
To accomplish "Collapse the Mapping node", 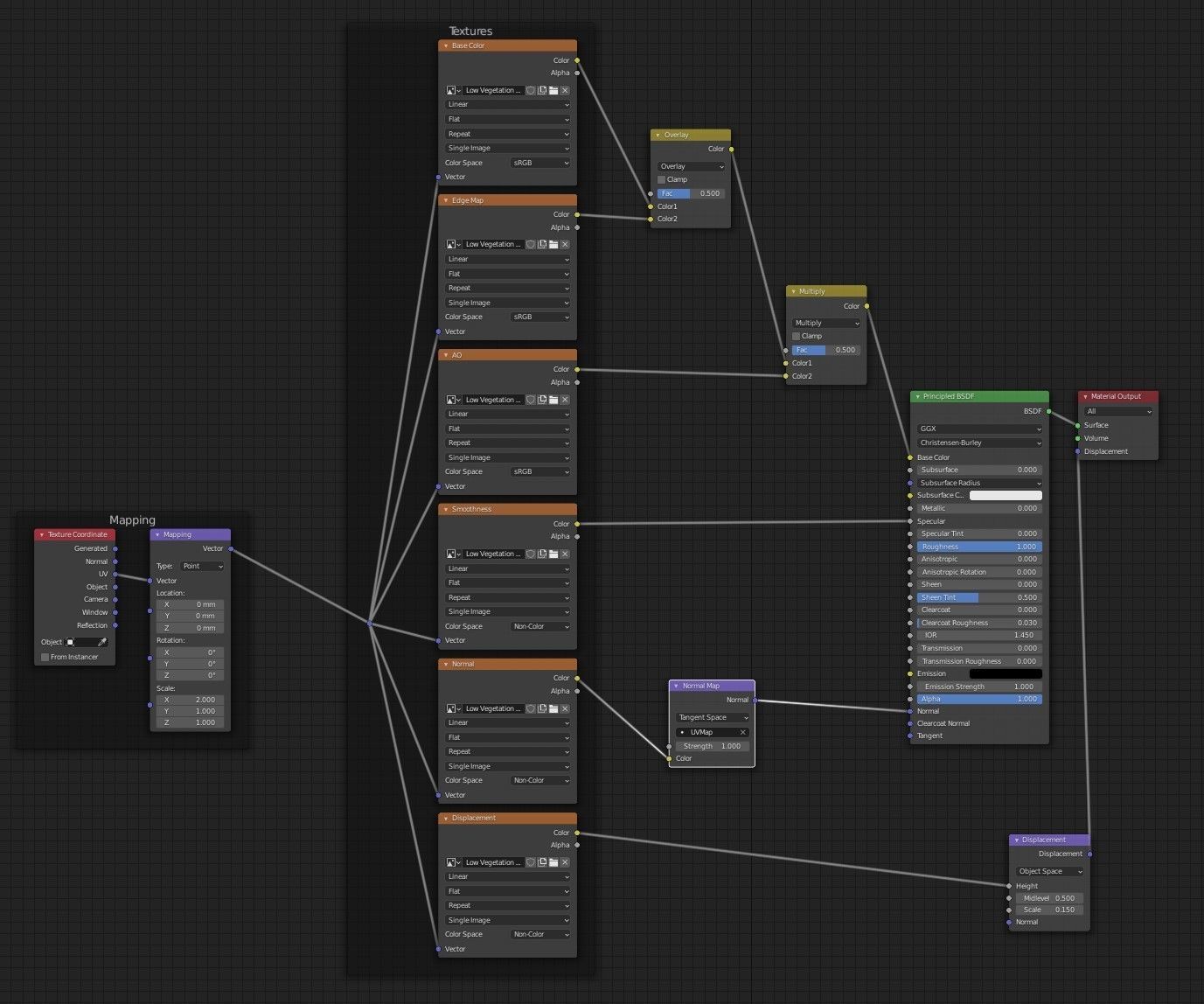I will (157, 534).
